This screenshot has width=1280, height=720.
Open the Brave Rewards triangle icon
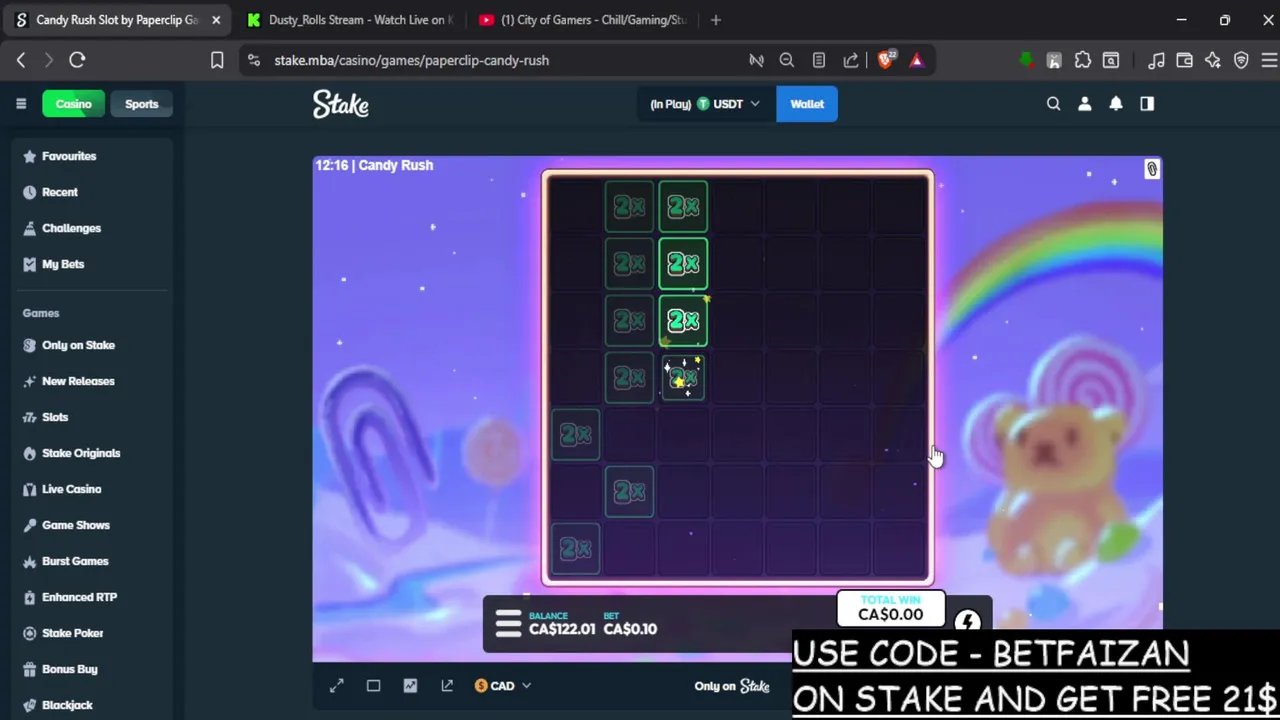point(917,60)
